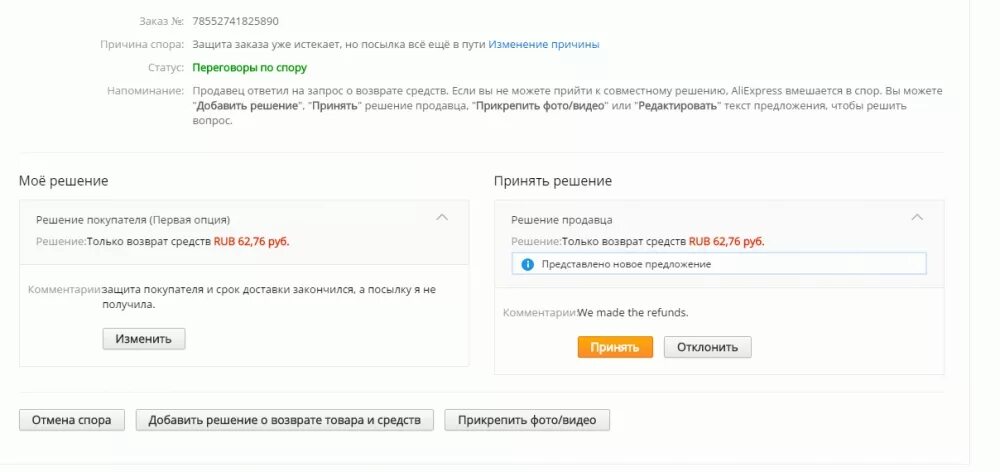
Task: Reject the offer via "Отклонить"
Action: click(707, 347)
